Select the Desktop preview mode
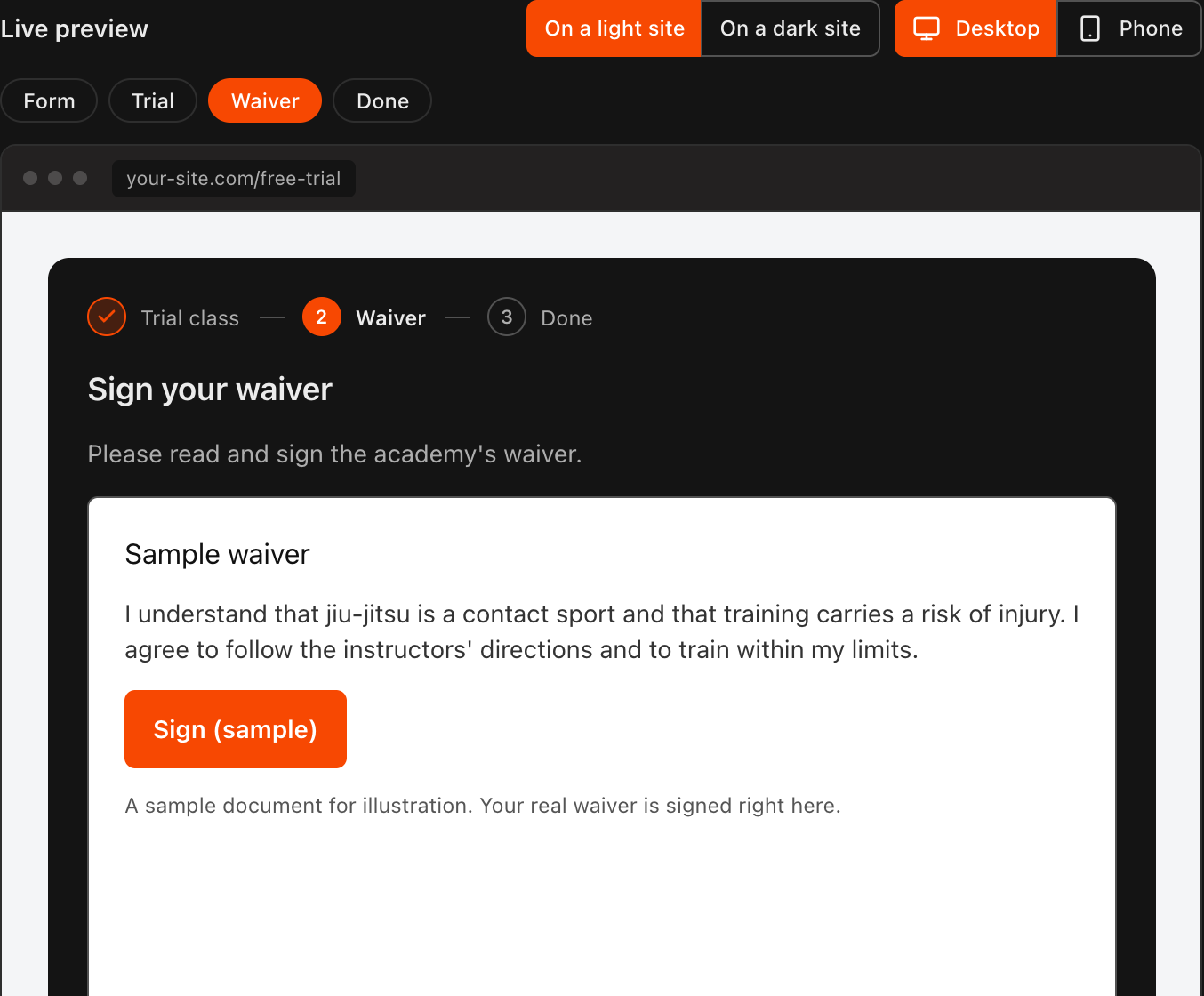The width and height of the screenshot is (1204, 996). coord(975,28)
